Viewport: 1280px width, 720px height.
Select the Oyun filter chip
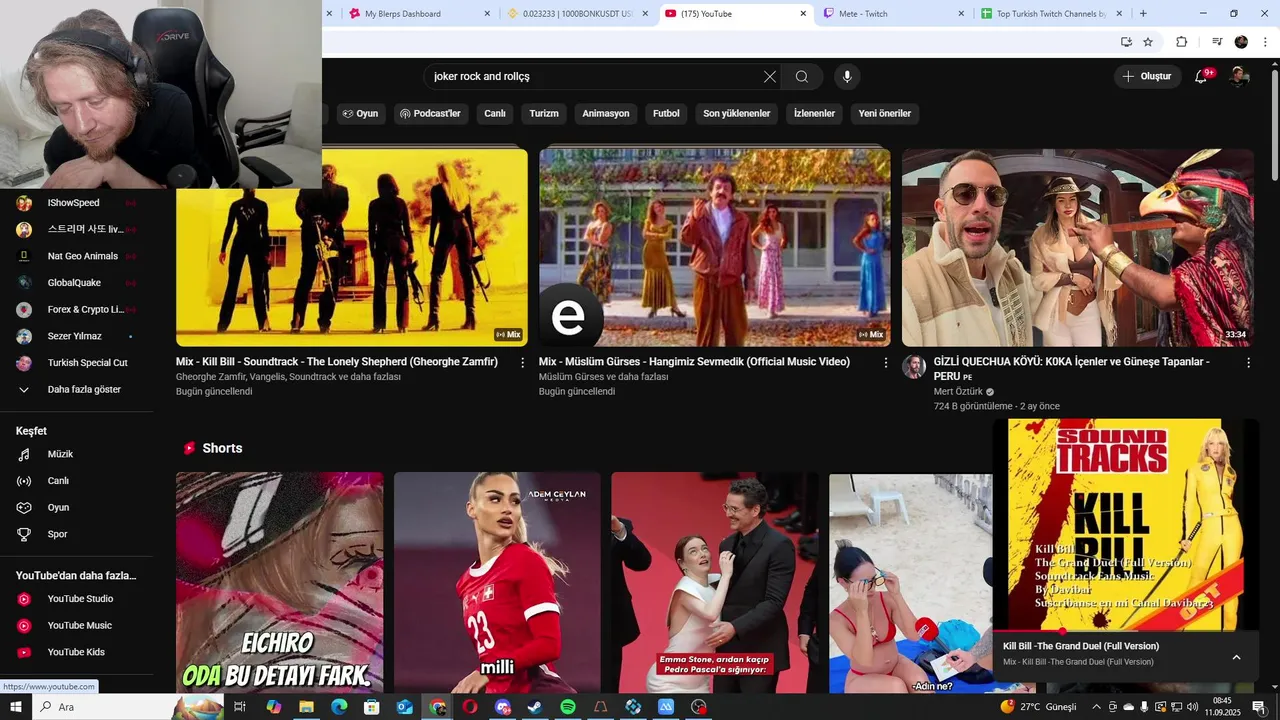click(x=360, y=114)
